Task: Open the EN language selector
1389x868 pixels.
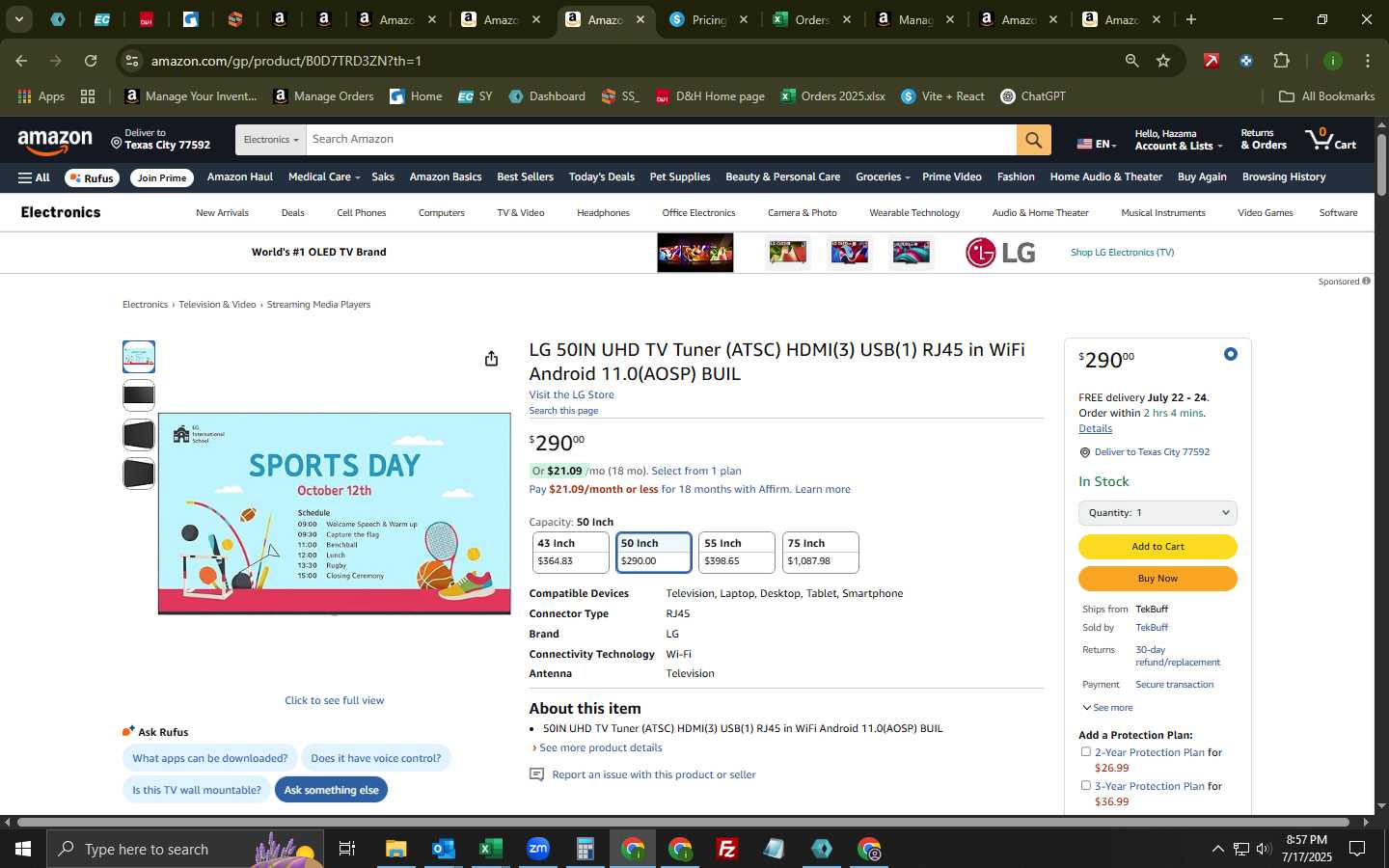Action: click(1097, 144)
